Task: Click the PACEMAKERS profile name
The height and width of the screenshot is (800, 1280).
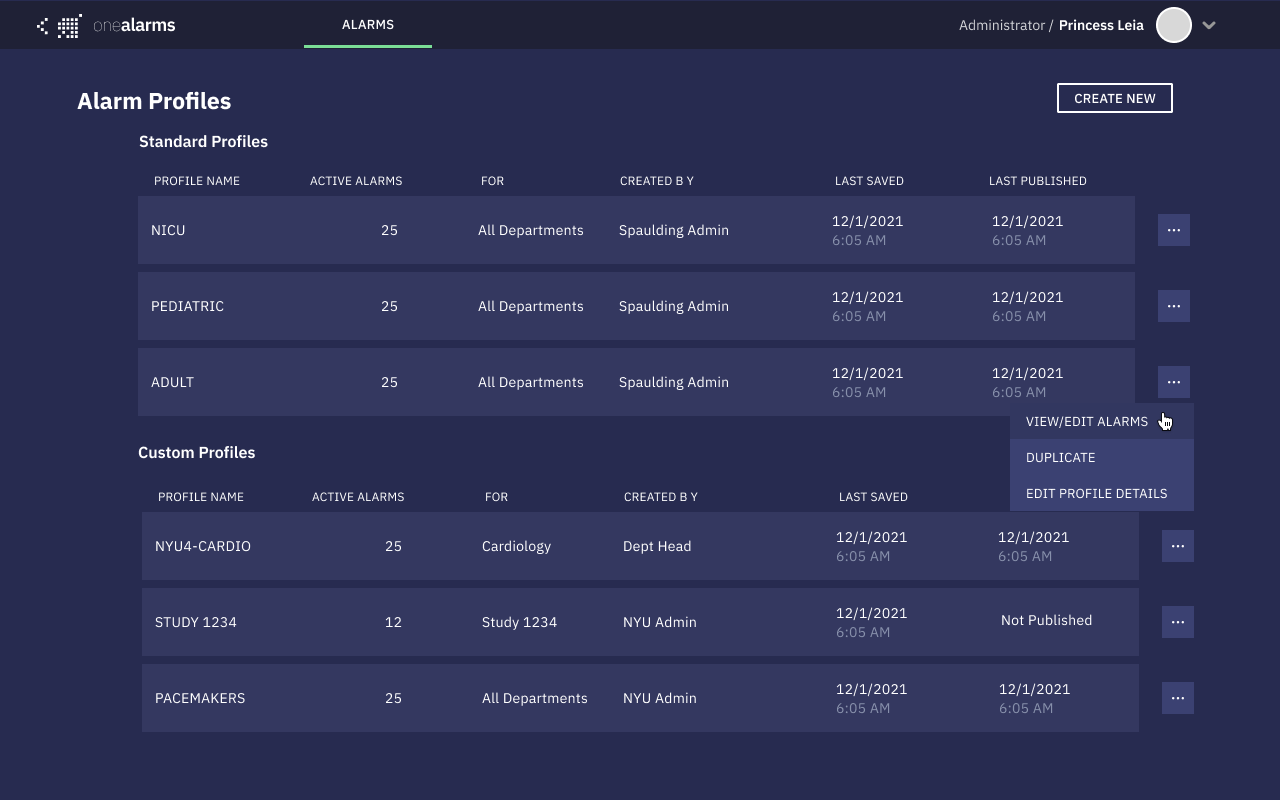Action: point(202,698)
